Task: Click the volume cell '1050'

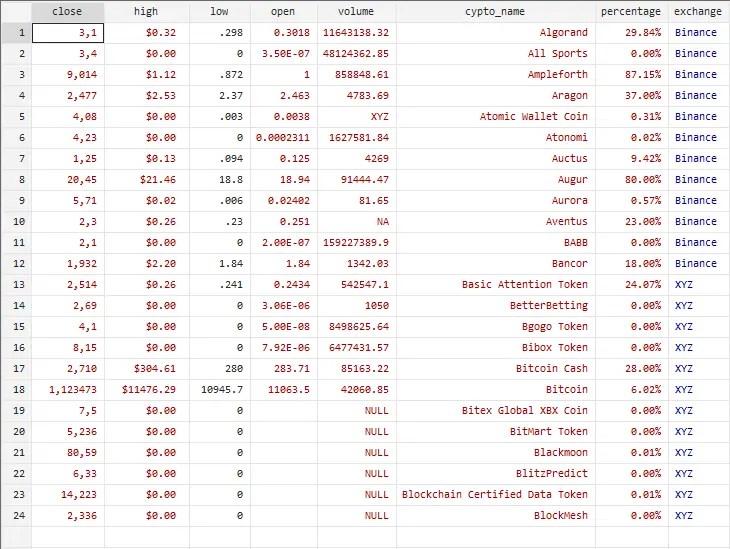Action: [357, 305]
